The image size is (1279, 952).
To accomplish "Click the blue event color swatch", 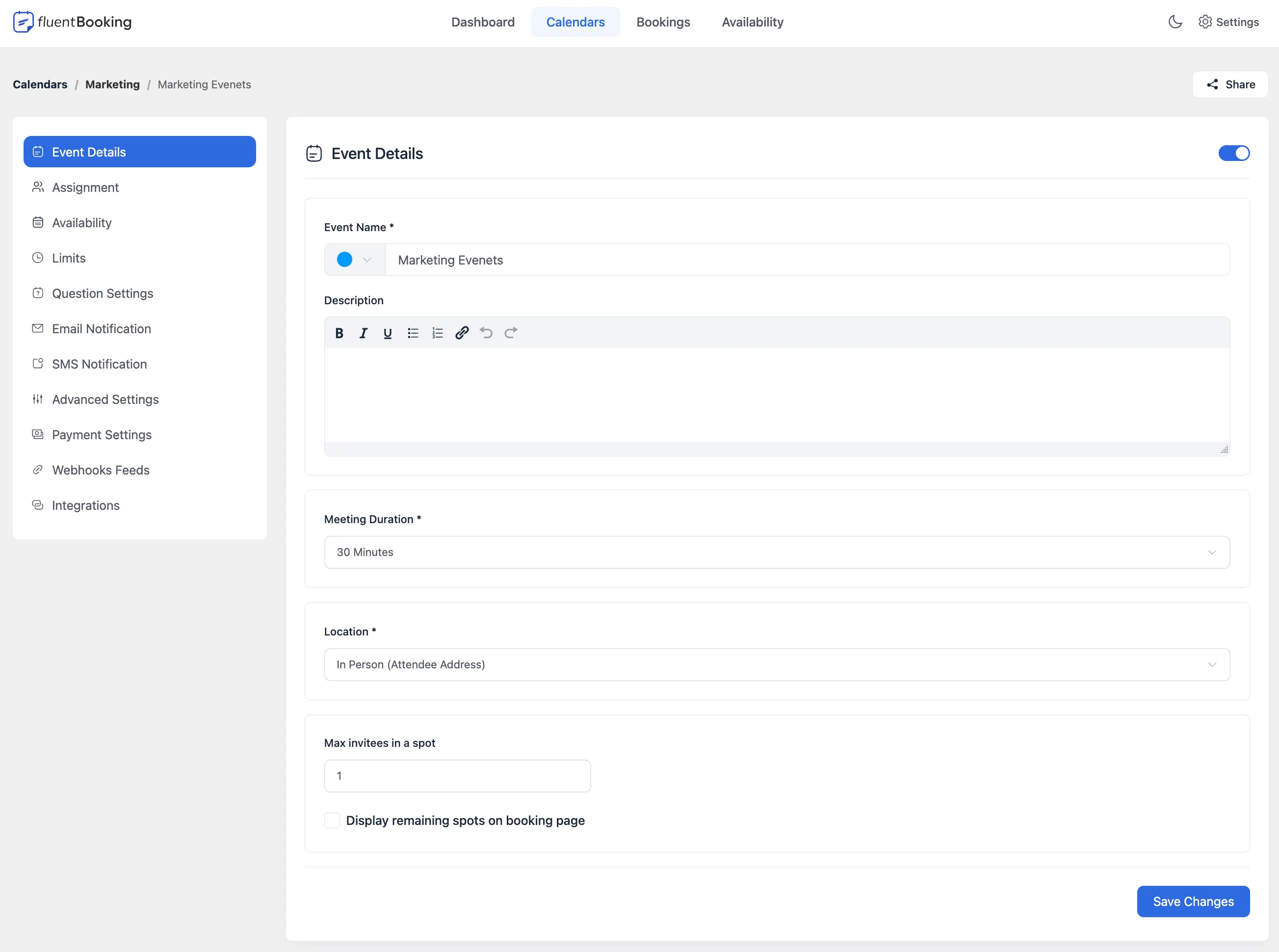I will [344, 260].
